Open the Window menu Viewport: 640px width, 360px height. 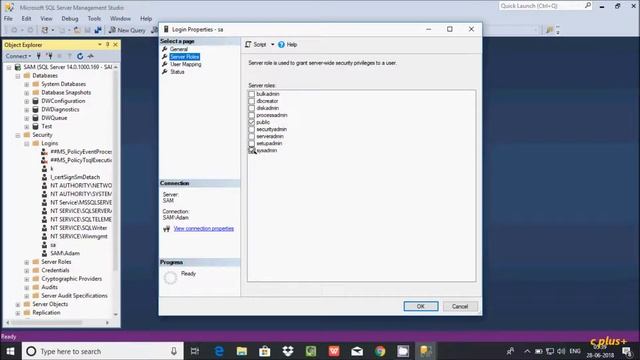point(120,18)
